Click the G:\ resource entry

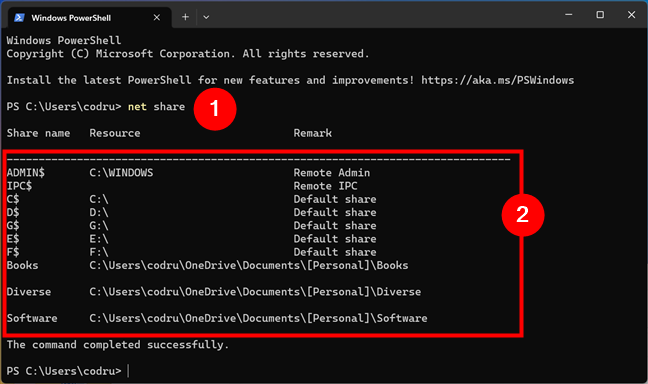pyautogui.click(x=99, y=226)
